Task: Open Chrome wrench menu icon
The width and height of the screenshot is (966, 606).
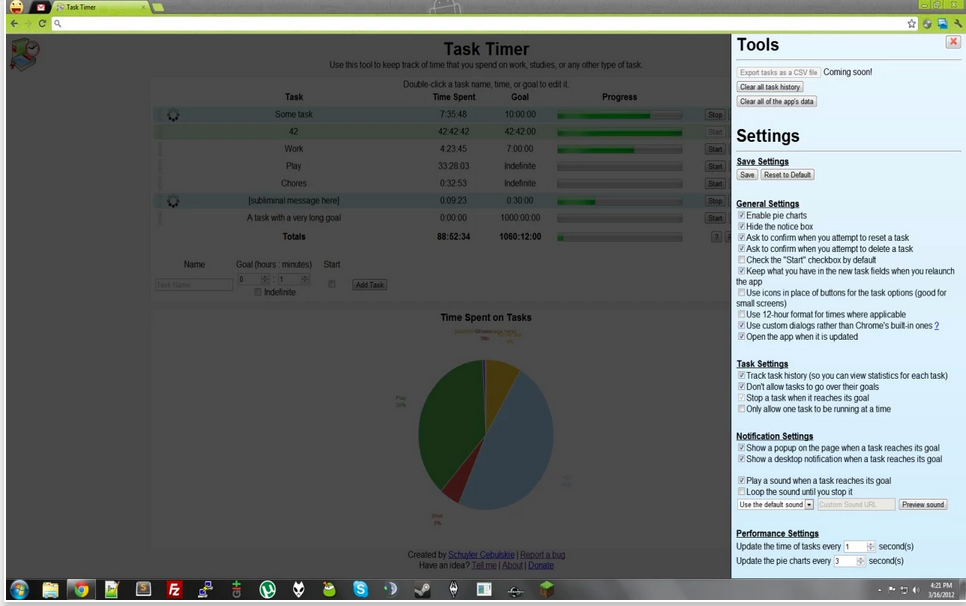Action: [958, 23]
